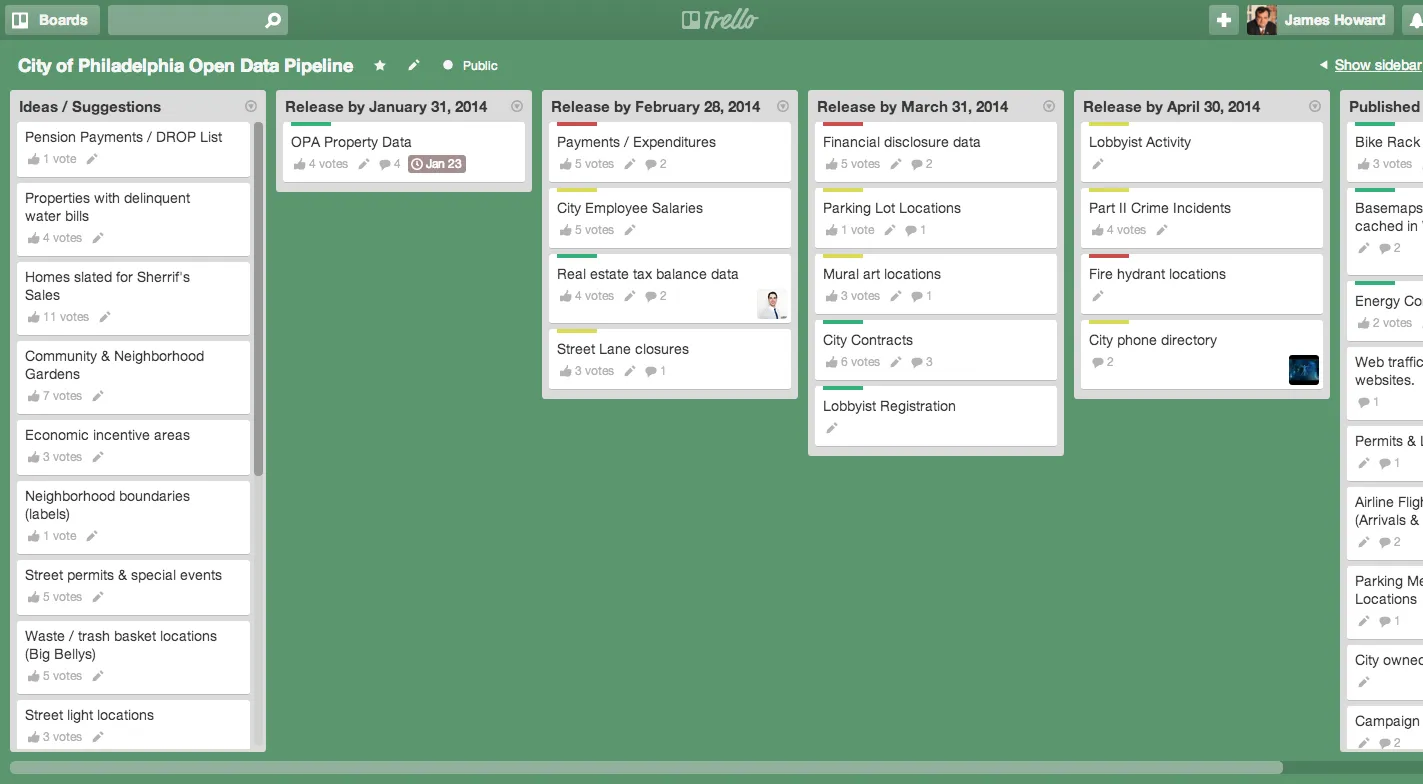Open Release by April 30 list menu

[x=1315, y=106]
